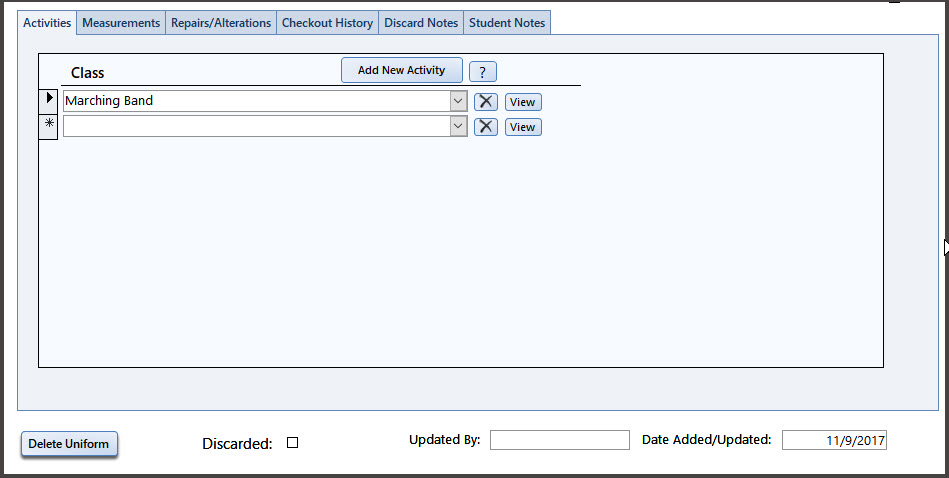
Task: Select the Student Notes tab
Action: click(x=507, y=23)
